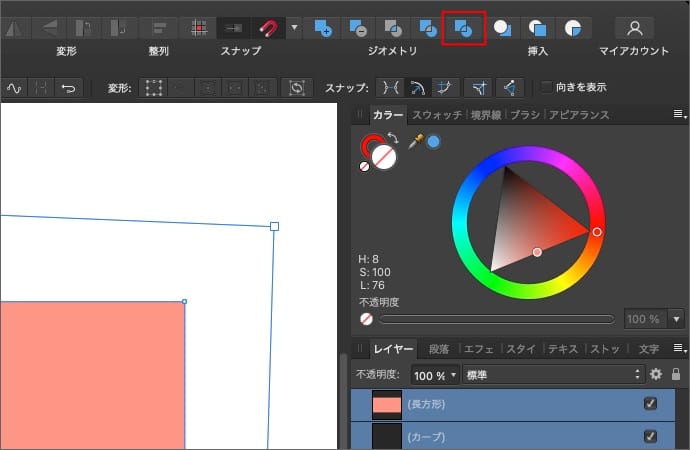Image resolution: width=690 pixels, height=450 pixels.
Task: Click the 不透明度 opacity slider track
Action: pos(497,319)
